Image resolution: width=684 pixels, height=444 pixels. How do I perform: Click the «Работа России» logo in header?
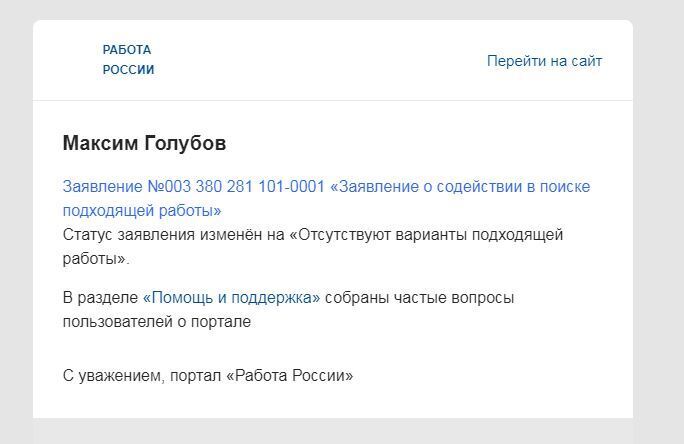click(128, 60)
